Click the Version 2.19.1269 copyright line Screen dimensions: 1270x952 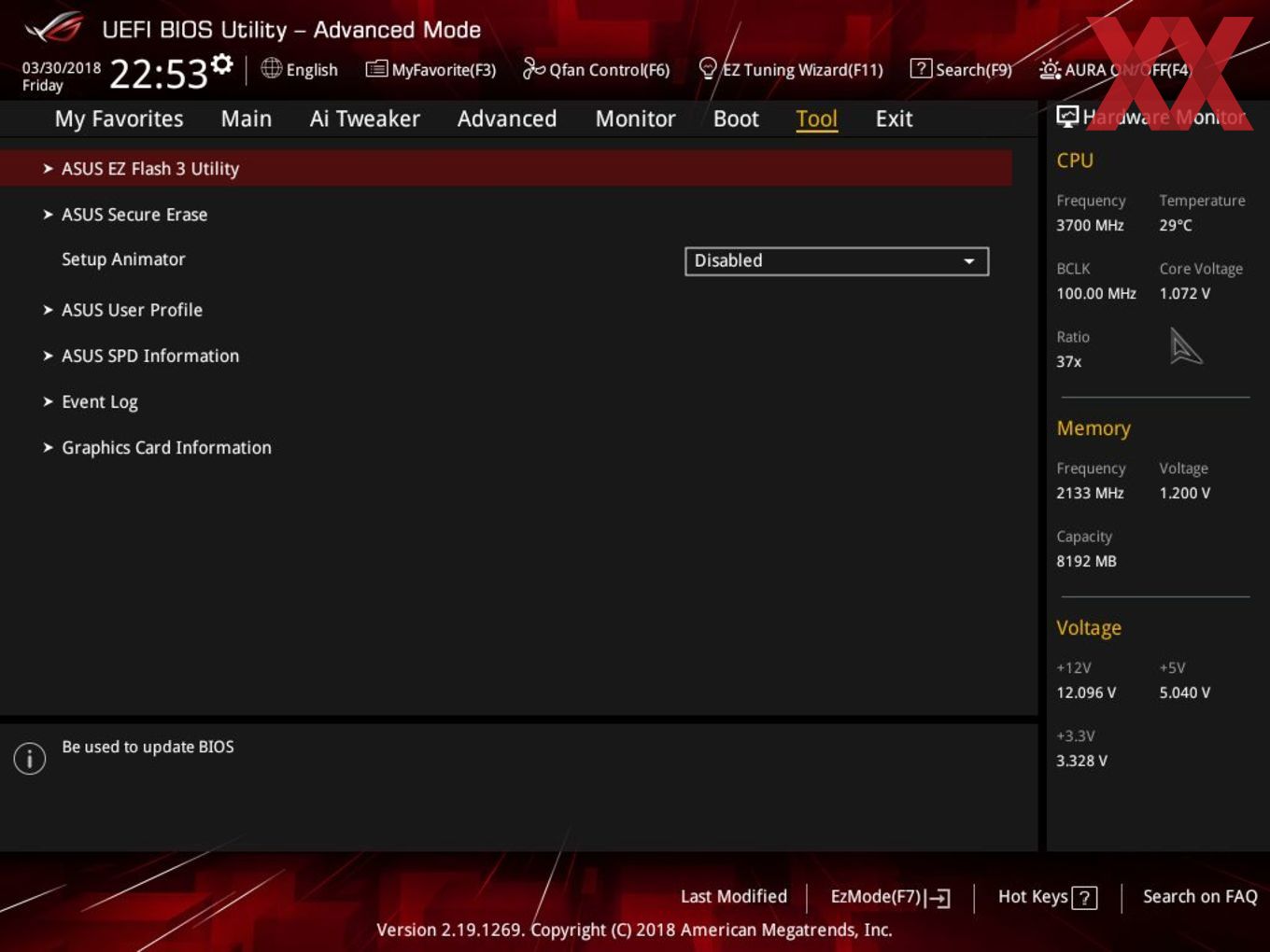click(x=634, y=931)
